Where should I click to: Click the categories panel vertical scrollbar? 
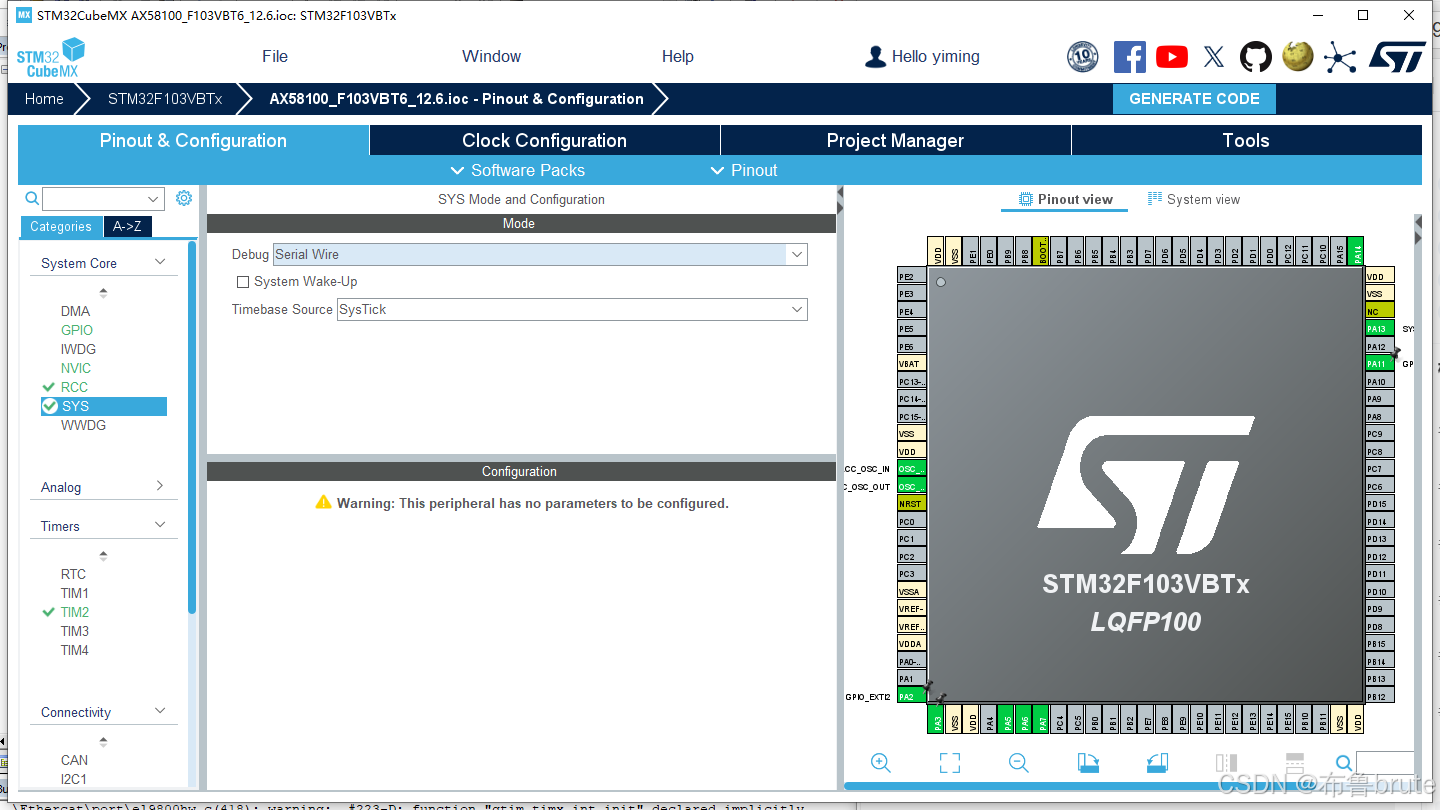coord(192,427)
